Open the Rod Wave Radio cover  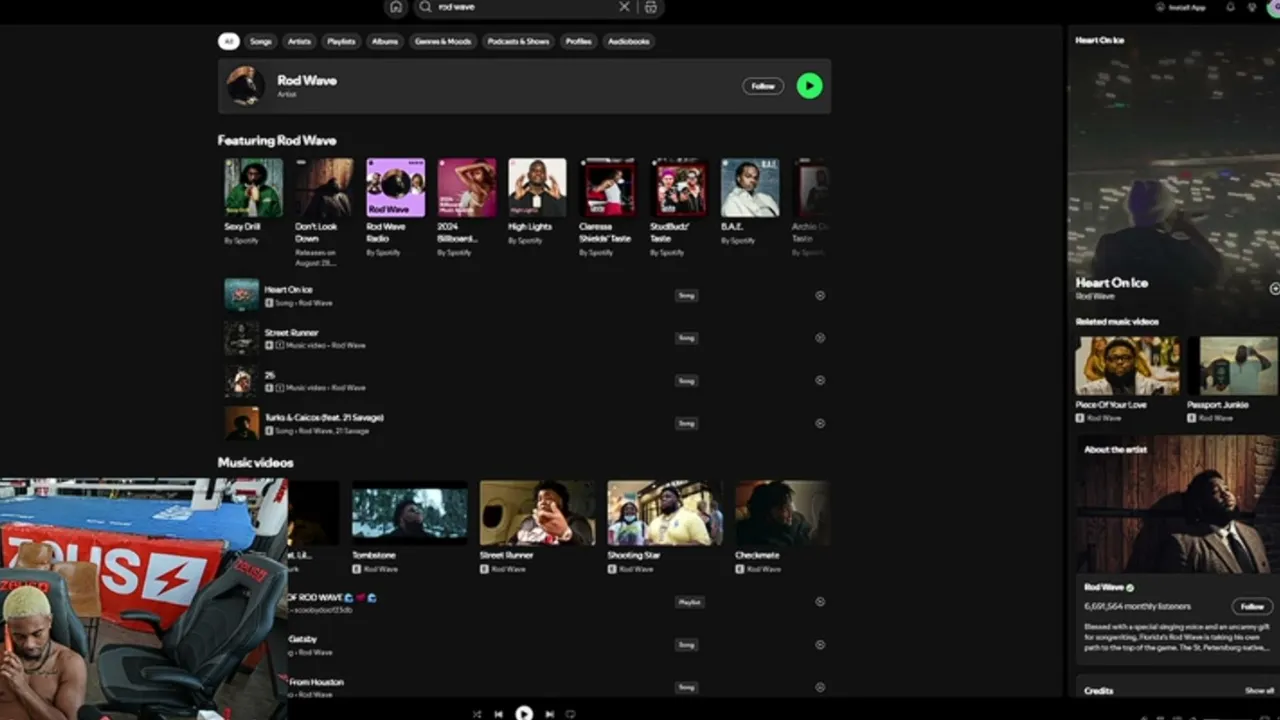pos(396,188)
